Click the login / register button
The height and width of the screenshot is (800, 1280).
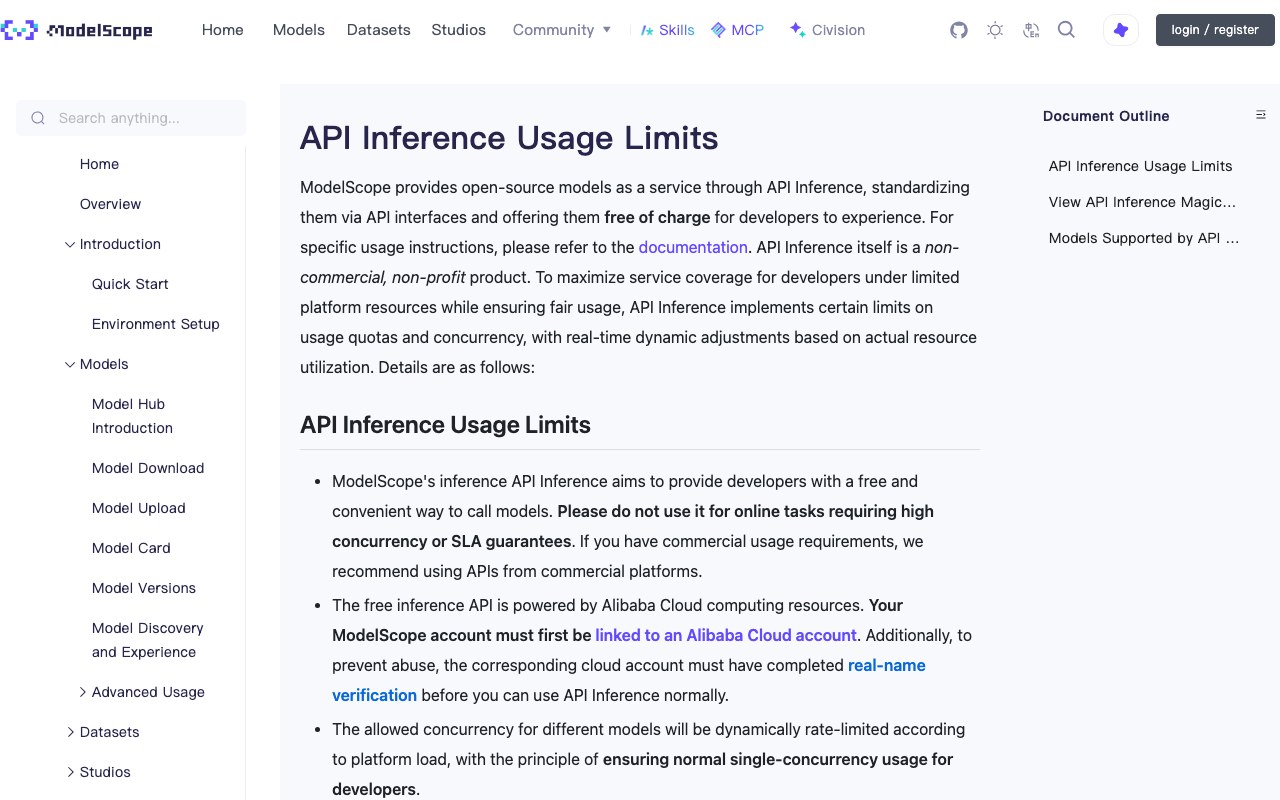pos(1215,30)
